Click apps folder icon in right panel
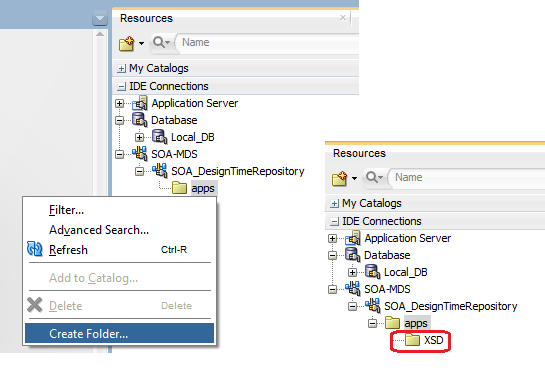This screenshot has width=545, height=387. click(392, 323)
